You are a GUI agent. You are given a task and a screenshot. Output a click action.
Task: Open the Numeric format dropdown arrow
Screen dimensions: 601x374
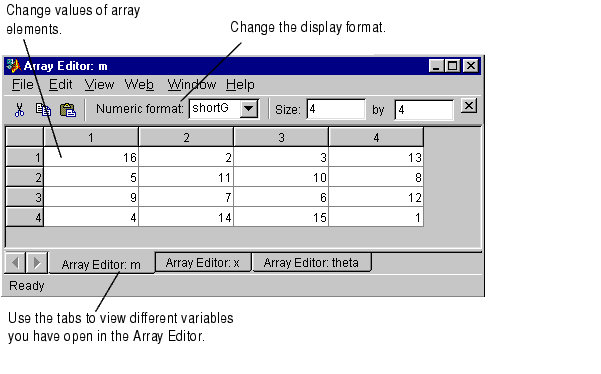(x=249, y=108)
